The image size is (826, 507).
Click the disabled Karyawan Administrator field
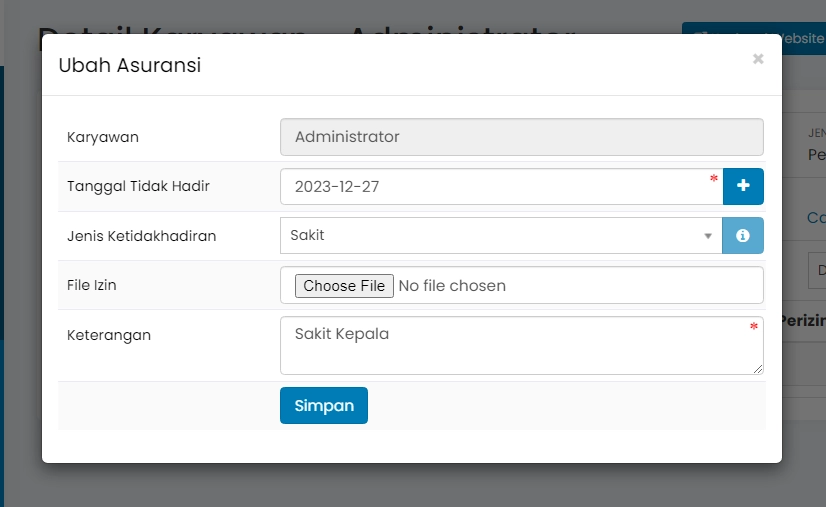(x=521, y=137)
